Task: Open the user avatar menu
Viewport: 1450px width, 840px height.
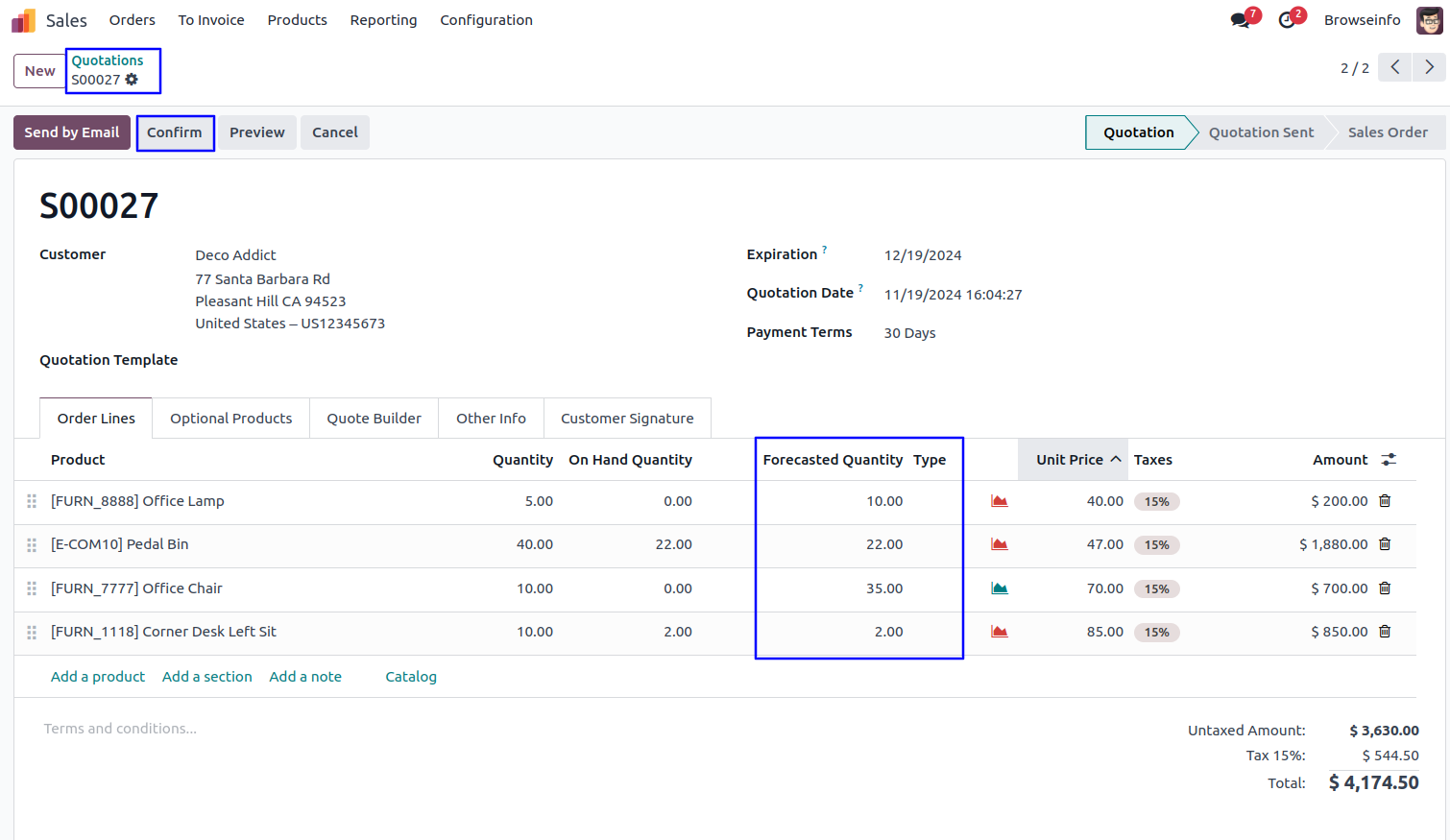Action: (1429, 20)
